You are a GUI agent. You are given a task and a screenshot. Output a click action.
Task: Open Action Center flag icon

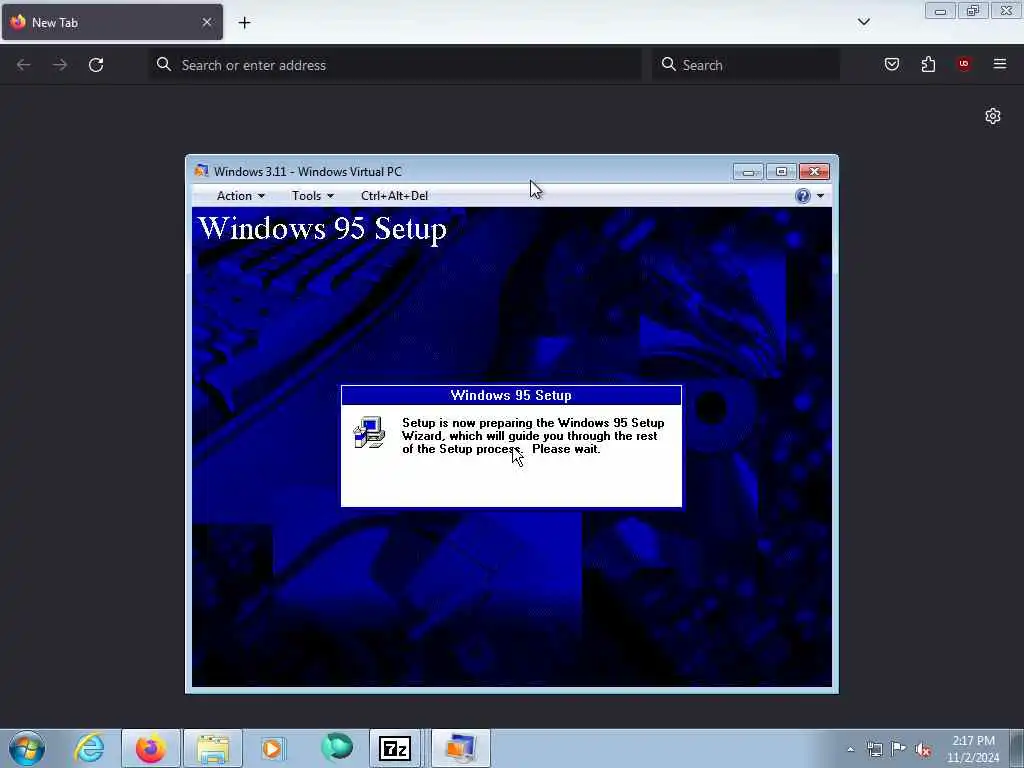(x=899, y=749)
